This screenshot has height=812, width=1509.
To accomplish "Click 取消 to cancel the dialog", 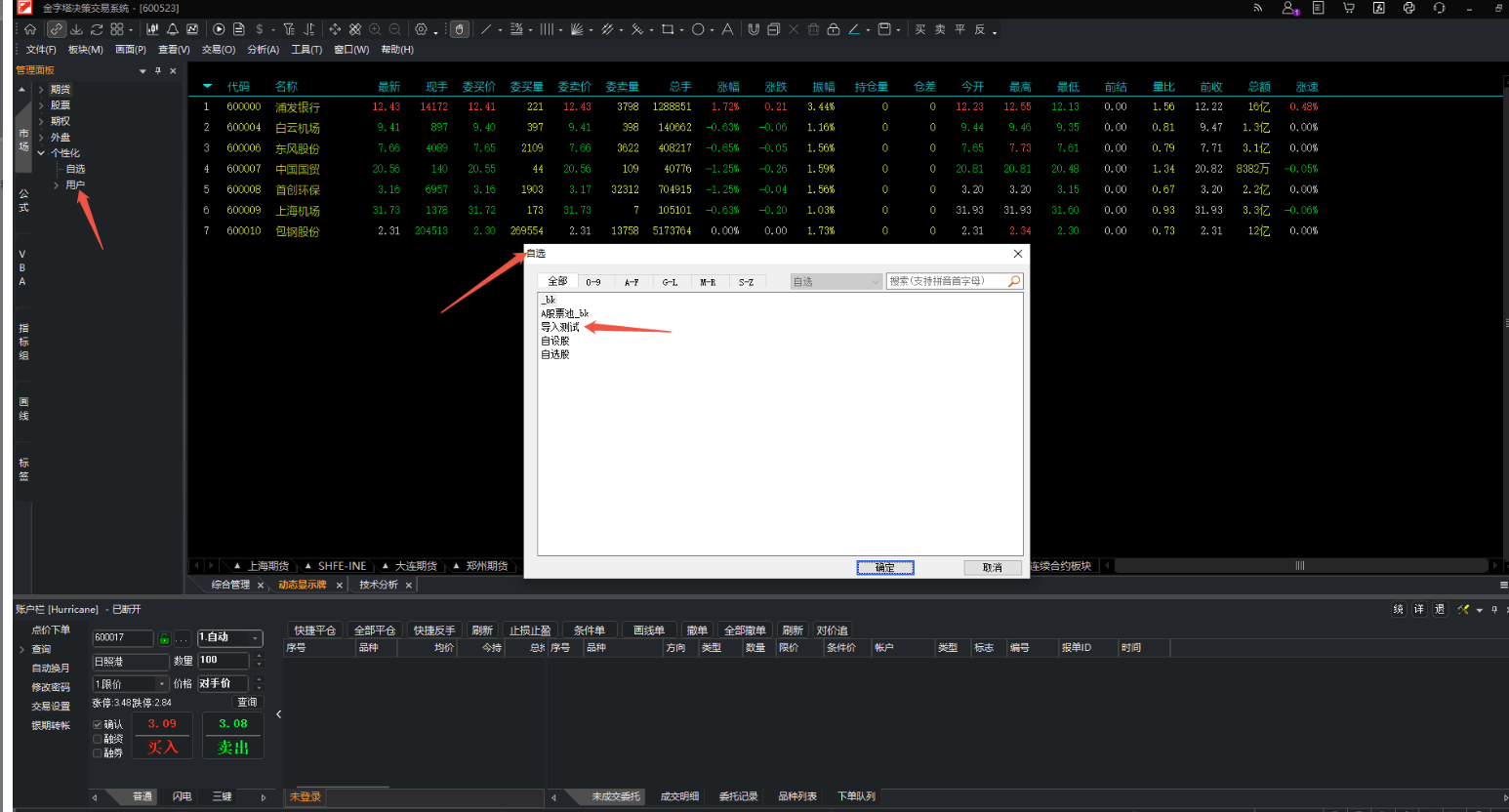I will 993,568.
